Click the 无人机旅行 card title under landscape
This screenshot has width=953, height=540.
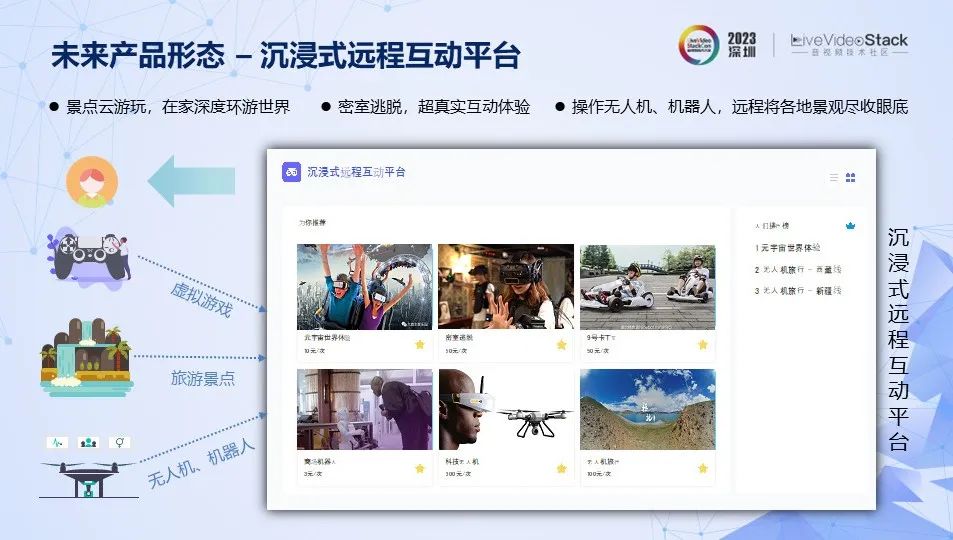pyautogui.click(x=604, y=462)
